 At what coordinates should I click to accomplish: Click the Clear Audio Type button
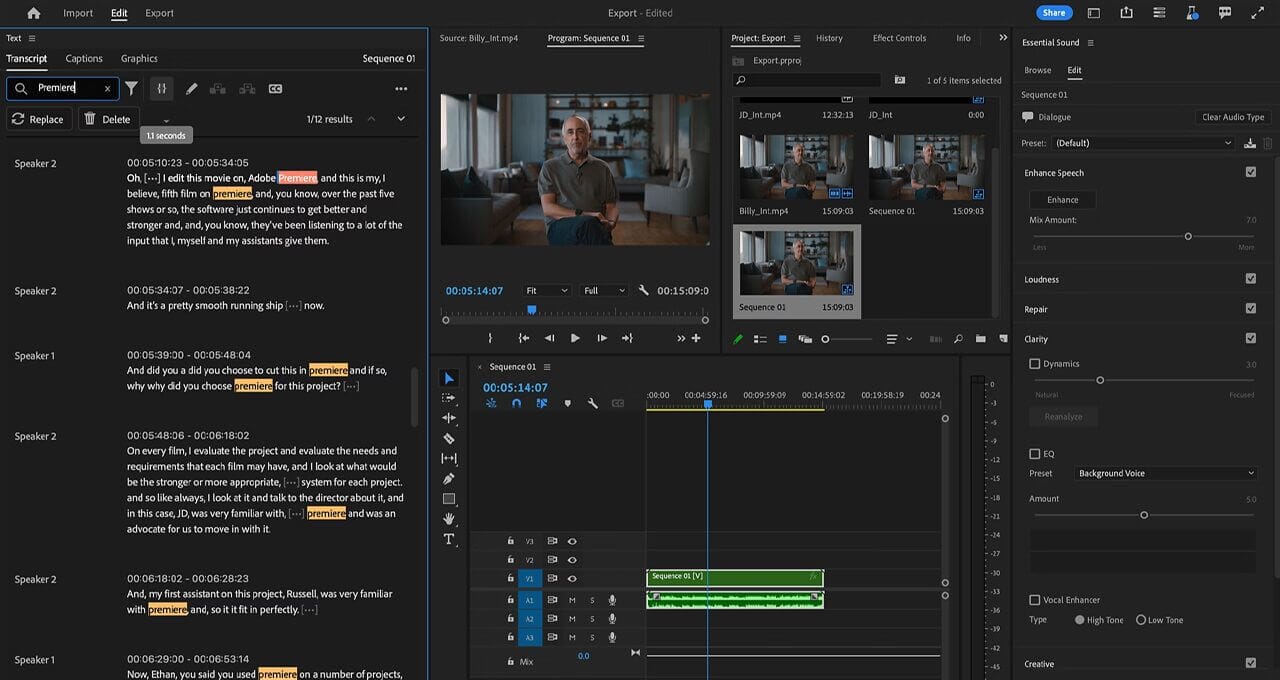[x=1233, y=117]
